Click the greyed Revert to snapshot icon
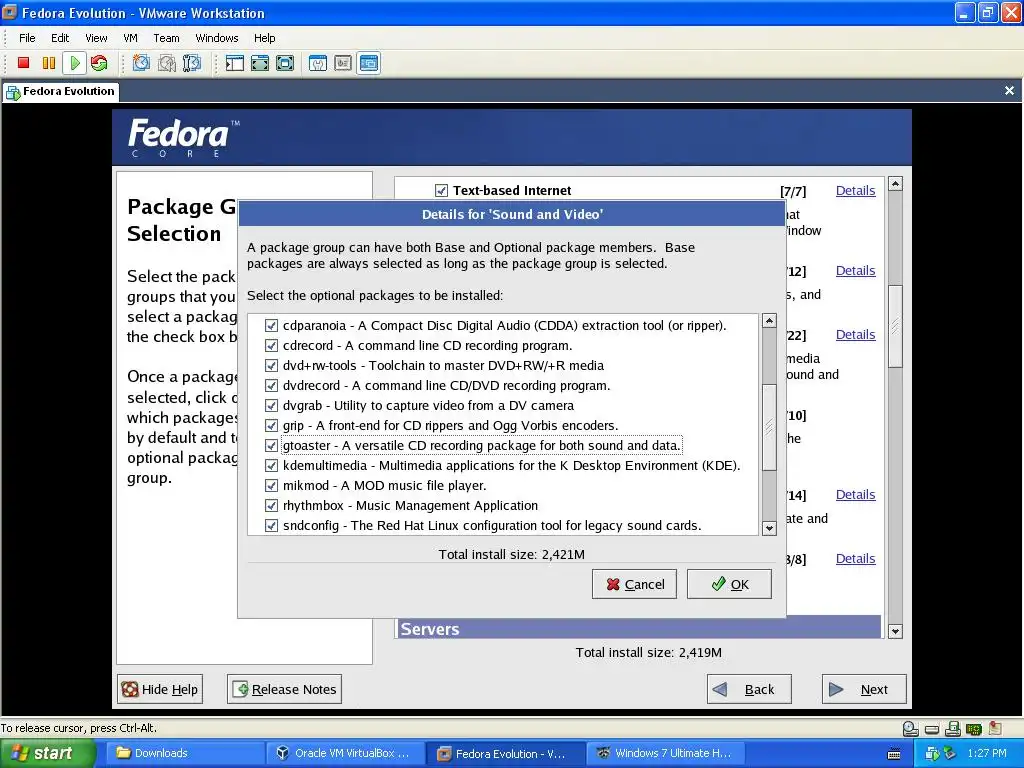 point(167,63)
